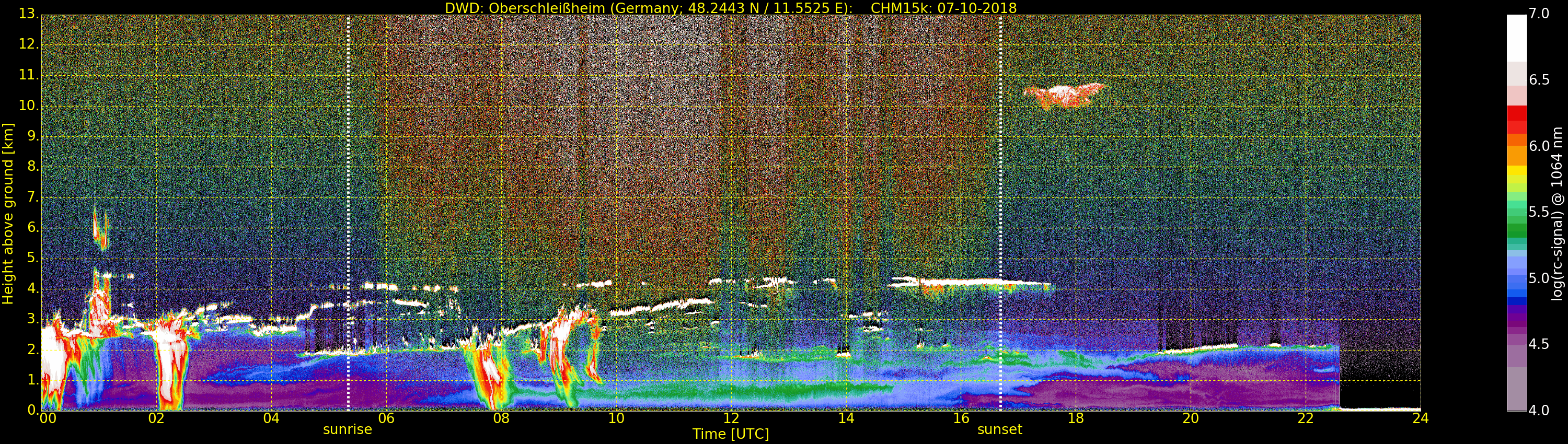
Task: Click the x-axis tick label '22'
Action: pos(1306,418)
